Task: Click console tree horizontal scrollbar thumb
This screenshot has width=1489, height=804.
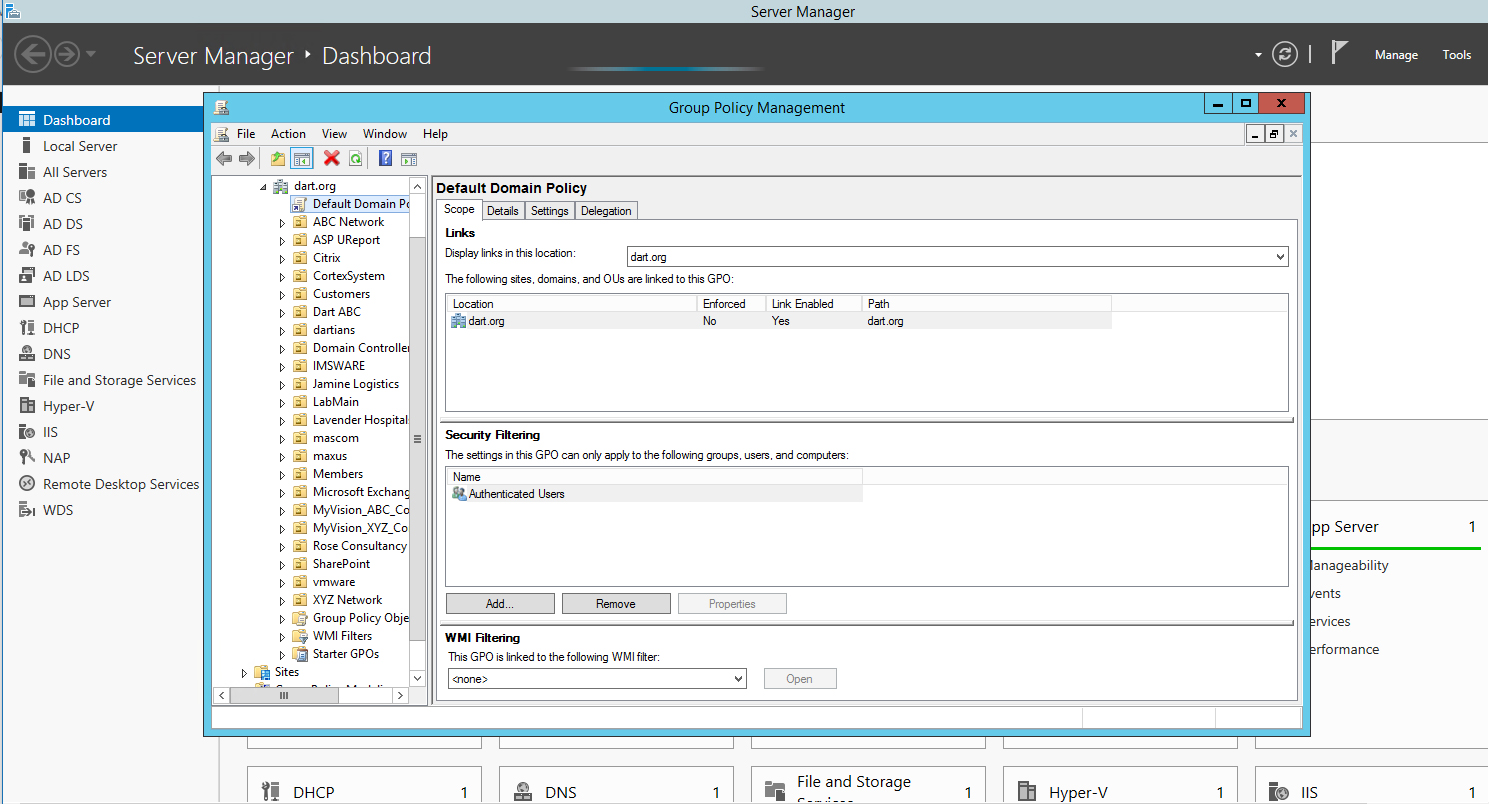Action: (x=284, y=695)
